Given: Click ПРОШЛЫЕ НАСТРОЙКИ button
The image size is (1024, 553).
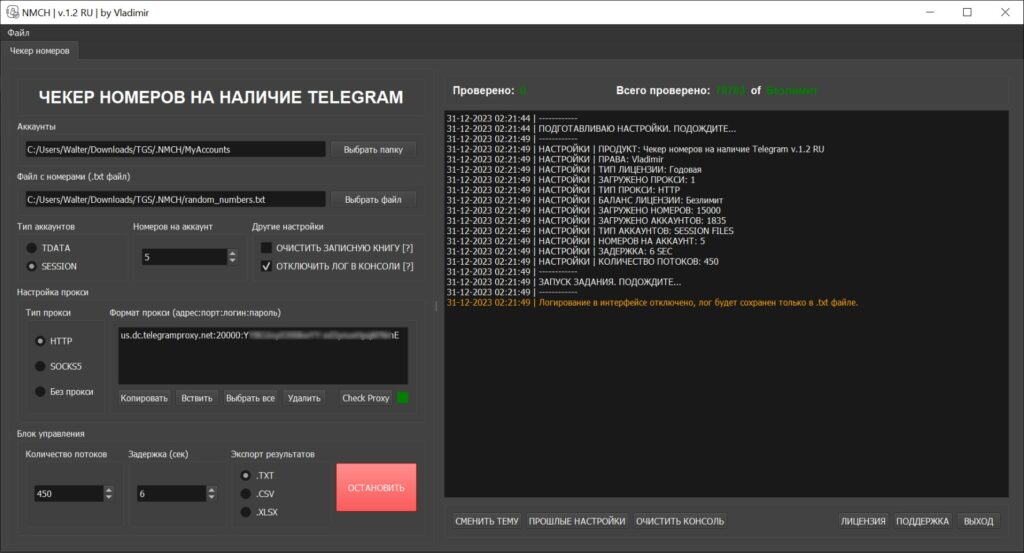Looking at the screenshot, I should [x=577, y=521].
